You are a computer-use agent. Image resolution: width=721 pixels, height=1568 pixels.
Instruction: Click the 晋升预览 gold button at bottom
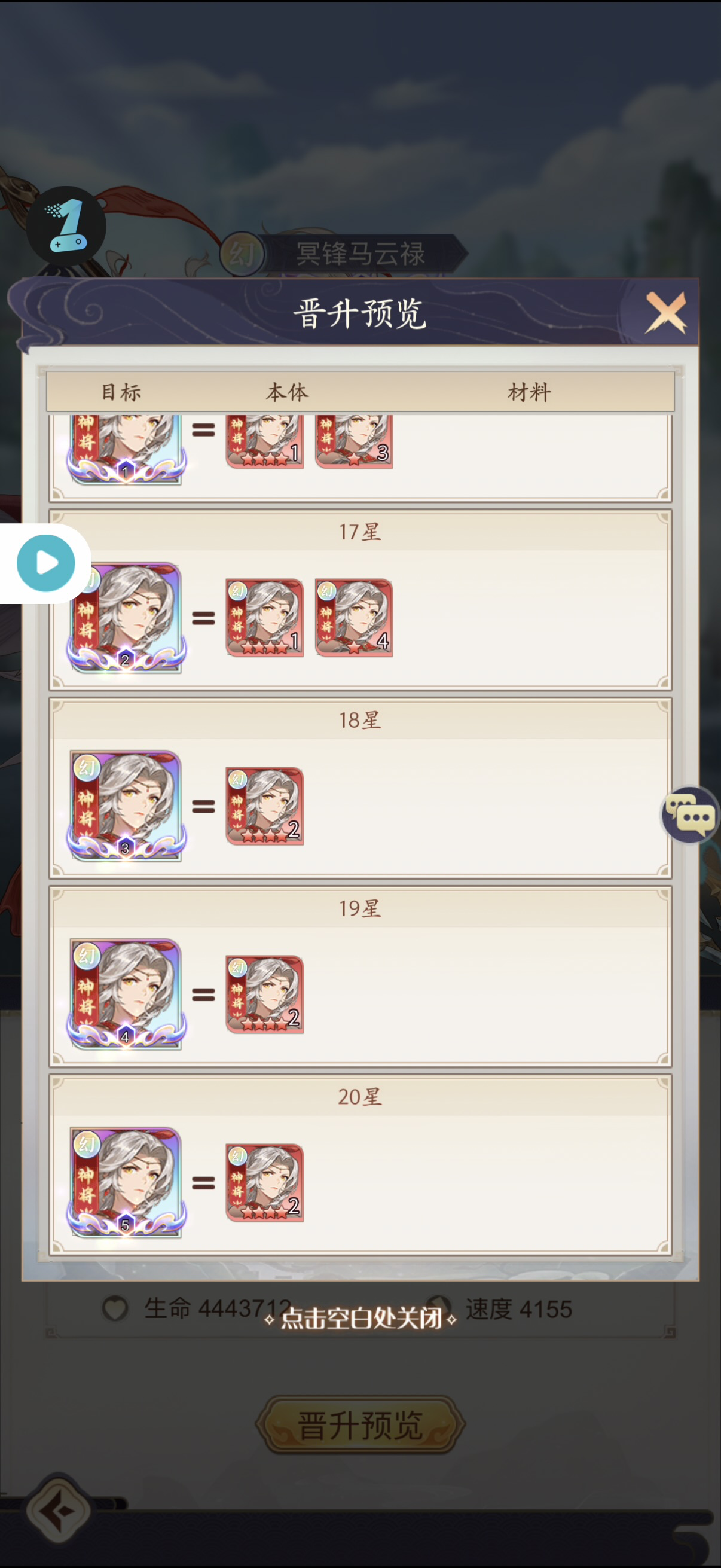pyautogui.click(x=360, y=1424)
